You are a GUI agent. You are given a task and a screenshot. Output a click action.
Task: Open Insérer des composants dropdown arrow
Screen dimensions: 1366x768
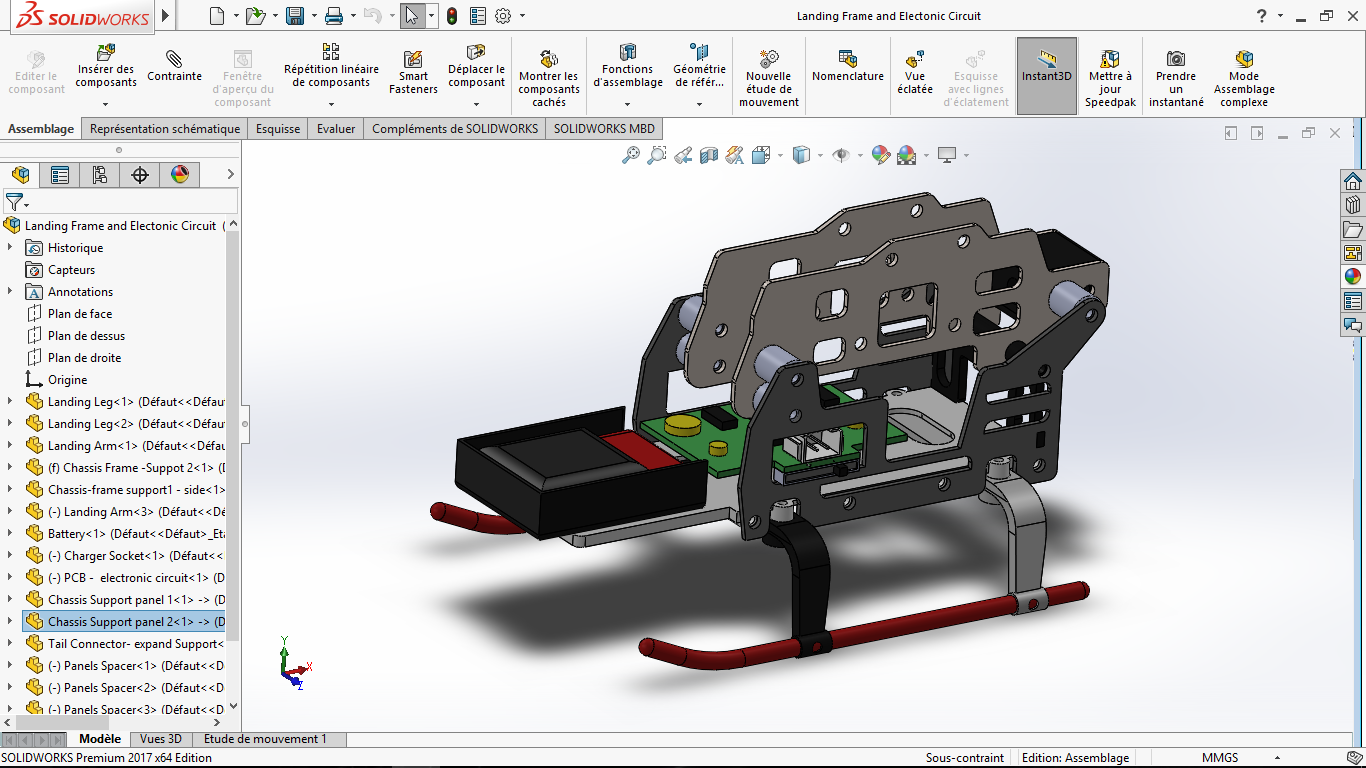click(105, 102)
